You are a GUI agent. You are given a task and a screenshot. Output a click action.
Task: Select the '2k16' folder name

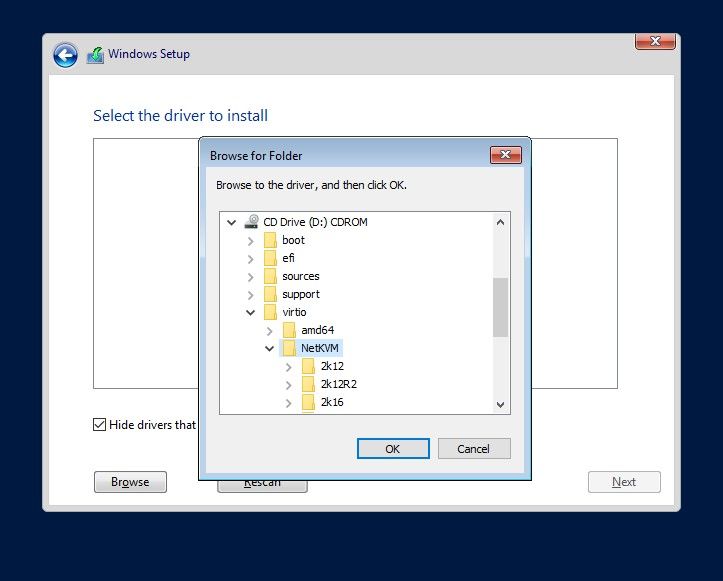(x=332, y=402)
